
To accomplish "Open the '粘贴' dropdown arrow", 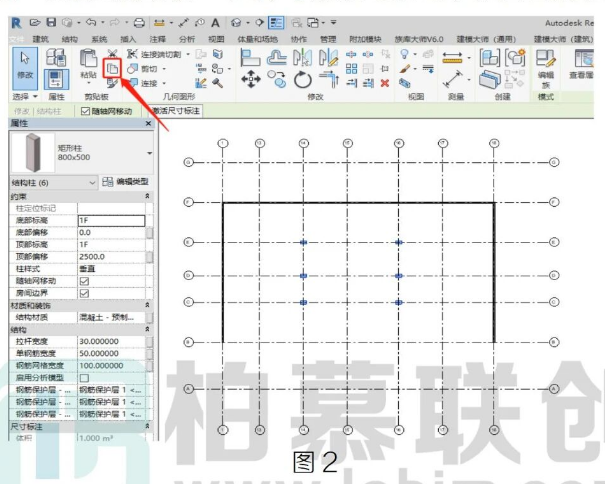I will 88,83.
